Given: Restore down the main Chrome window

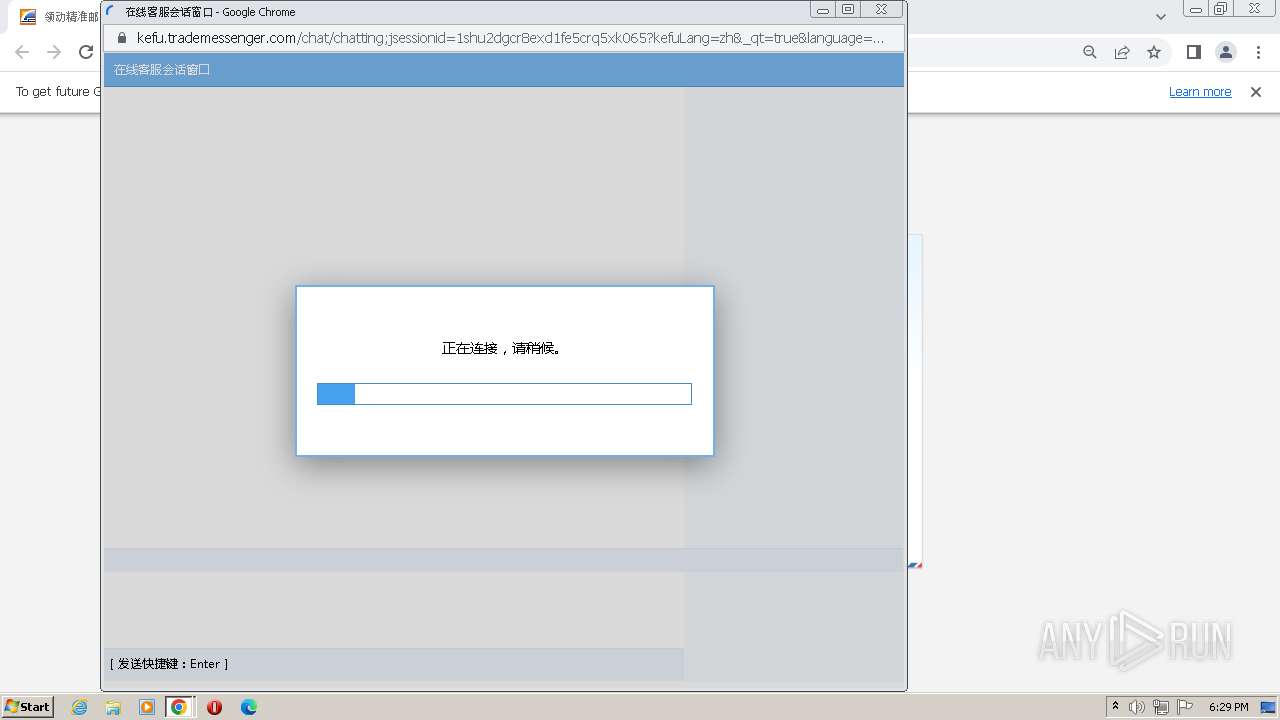Looking at the screenshot, I should coord(1221,9).
